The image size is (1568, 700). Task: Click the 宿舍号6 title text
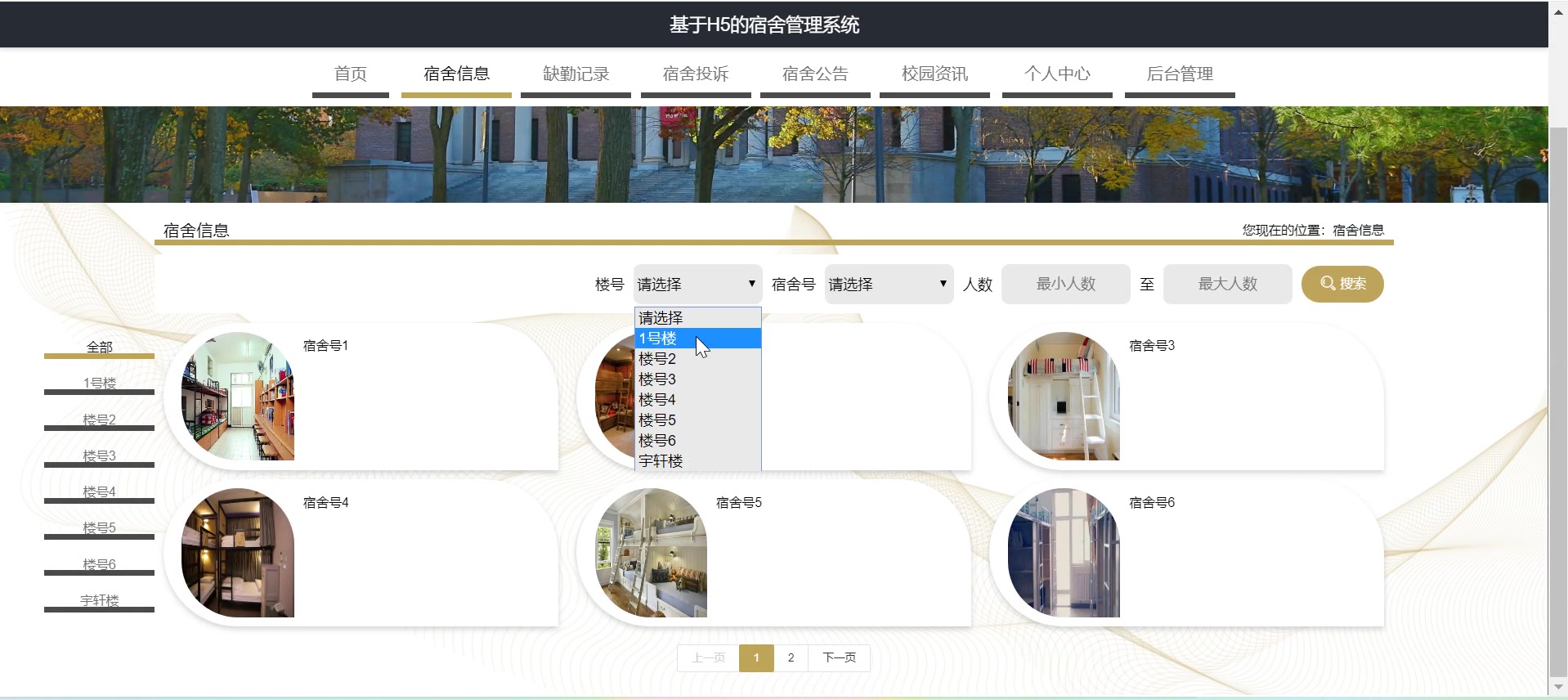point(1151,503)
